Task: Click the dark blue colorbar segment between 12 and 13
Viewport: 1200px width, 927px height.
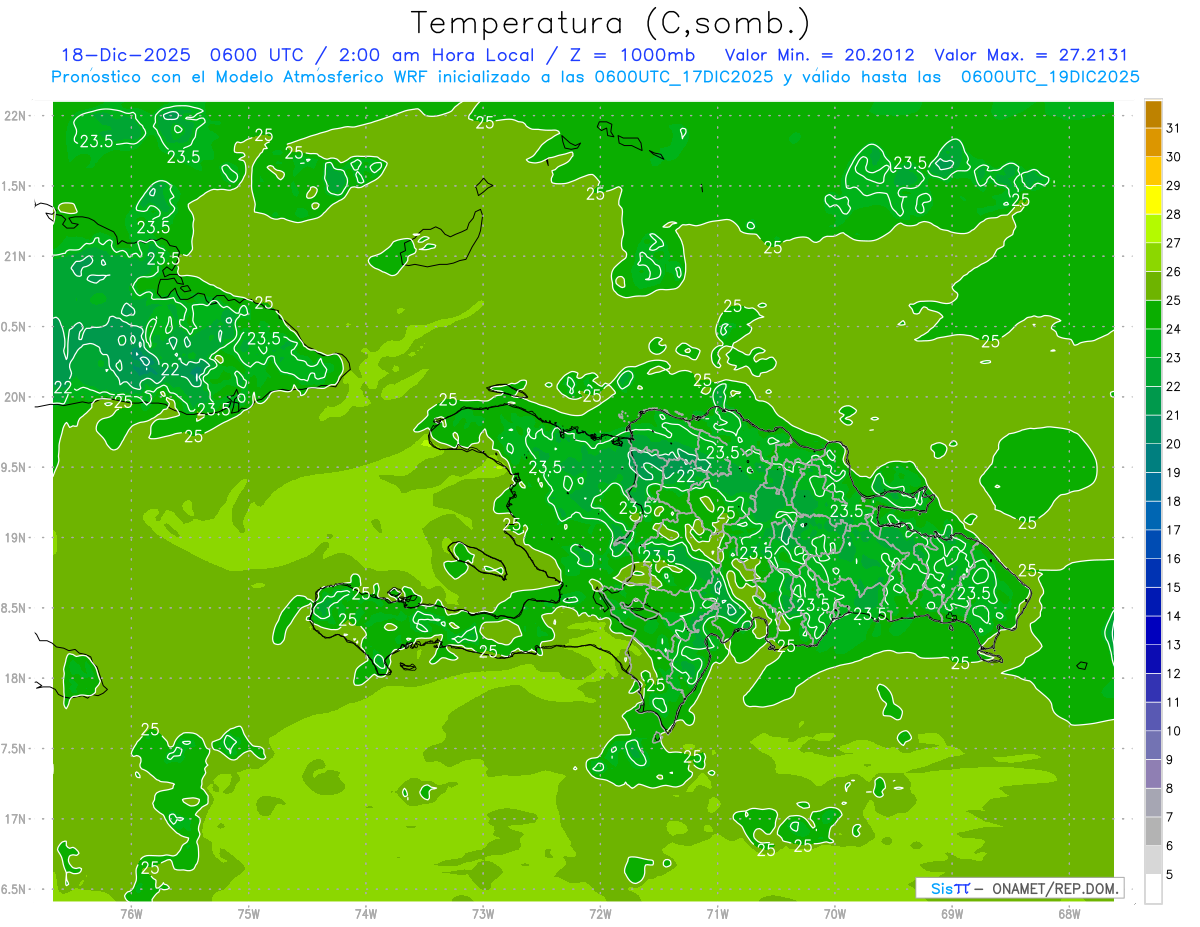Action: point(1153,660)
